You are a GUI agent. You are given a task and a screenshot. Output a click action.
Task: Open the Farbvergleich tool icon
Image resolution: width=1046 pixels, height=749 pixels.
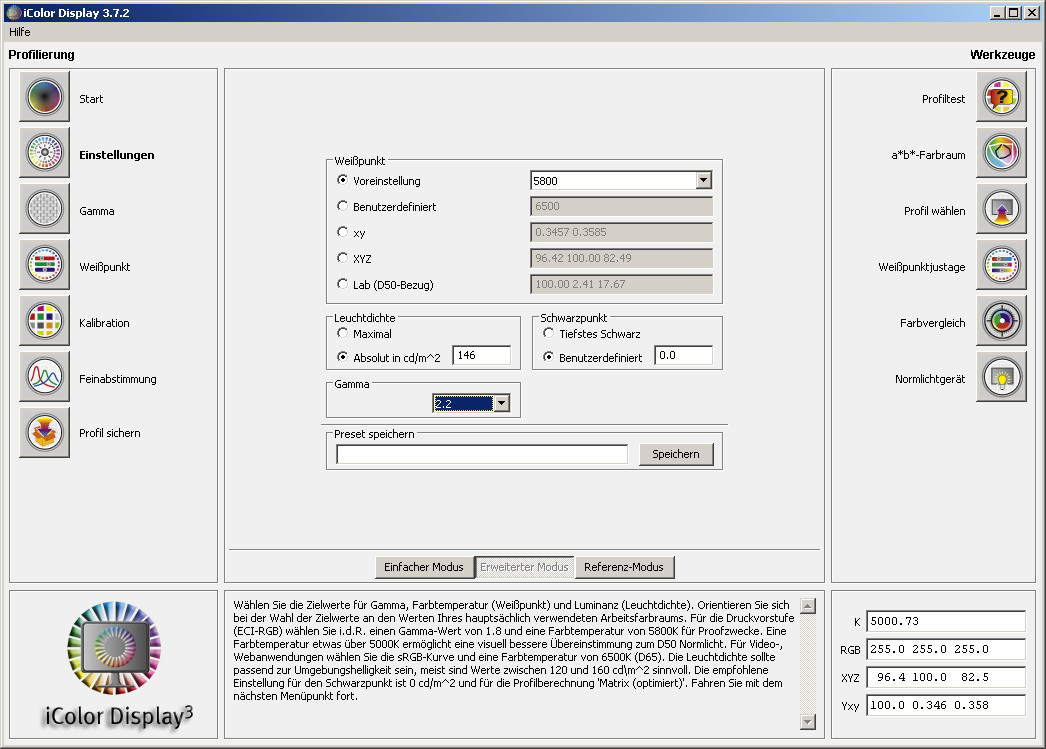1001,322
